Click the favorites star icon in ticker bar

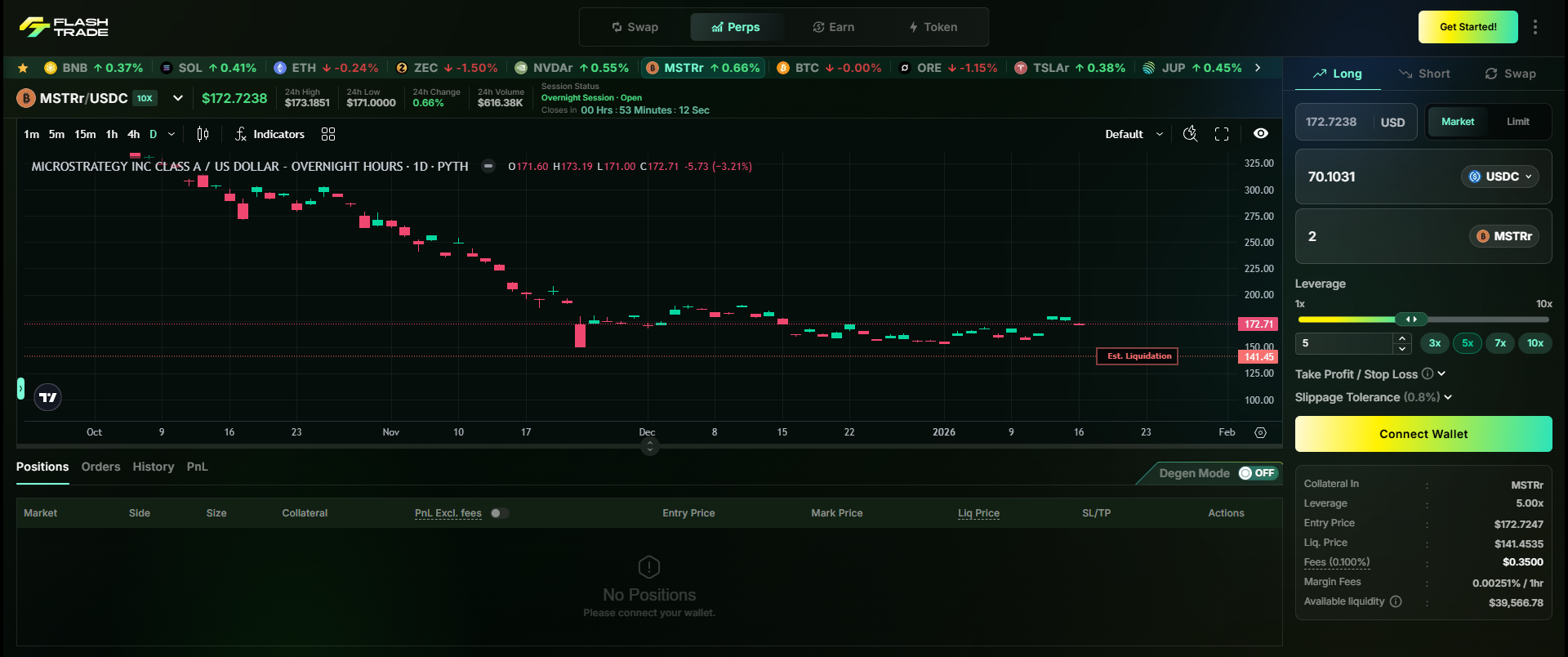pos(23,68)
